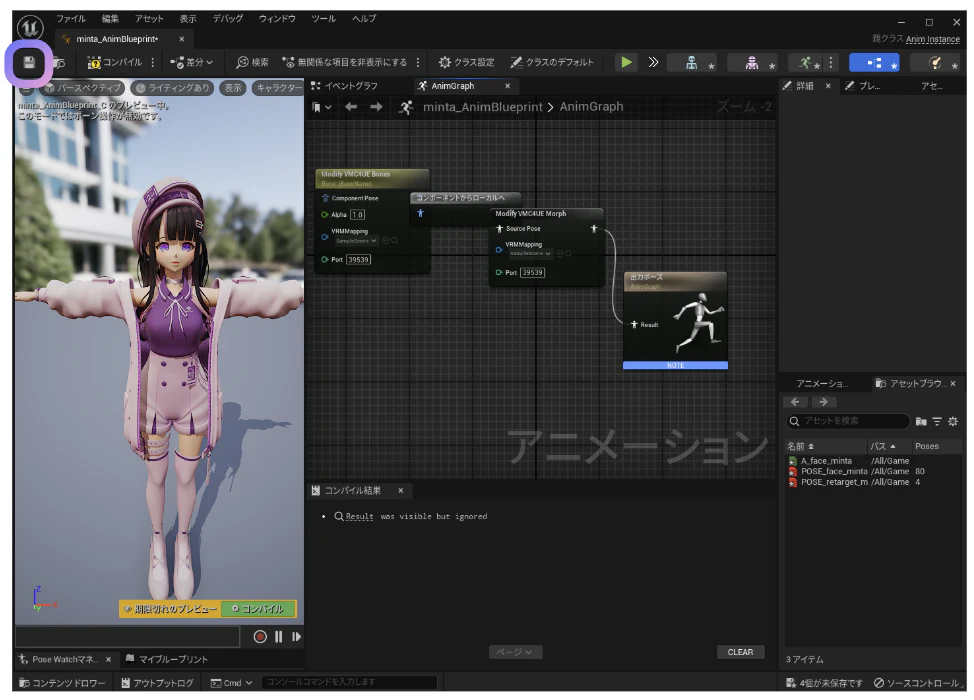The image size is (974, 700).
Task: Click the Anim Instance parent class link
Action: [x=932, y=39]
